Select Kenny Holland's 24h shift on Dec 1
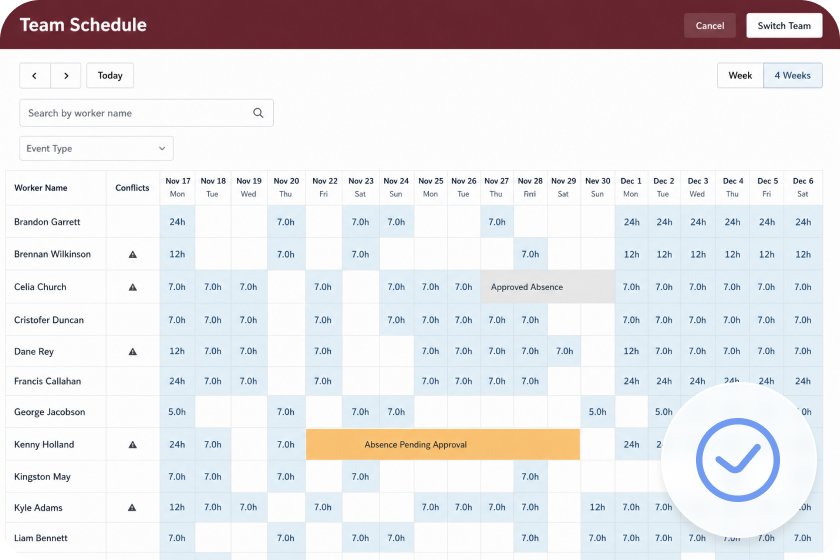Viewport: 840px width, 560px height. (631, 444)
